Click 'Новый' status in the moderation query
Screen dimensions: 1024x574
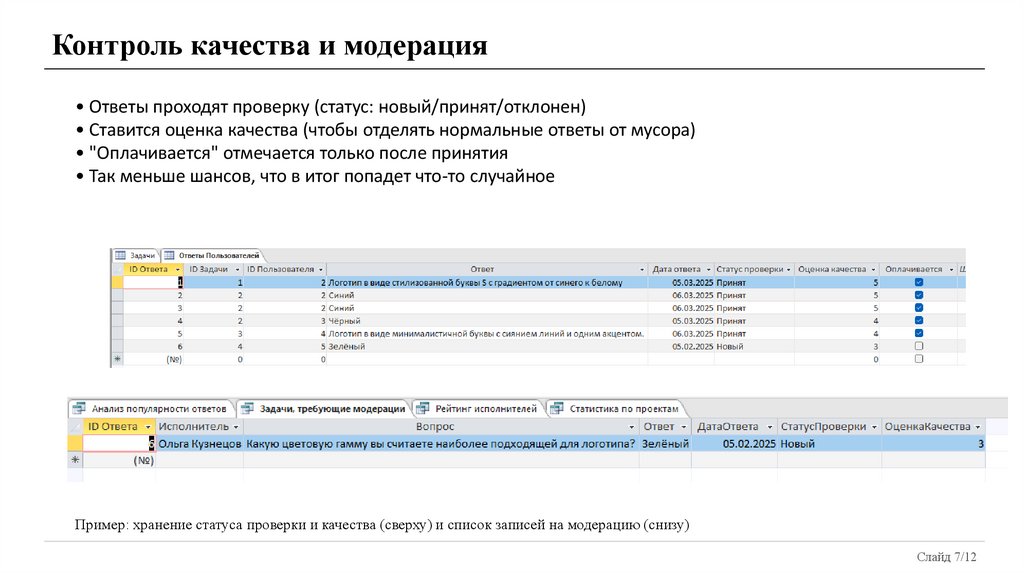point(829,443)
